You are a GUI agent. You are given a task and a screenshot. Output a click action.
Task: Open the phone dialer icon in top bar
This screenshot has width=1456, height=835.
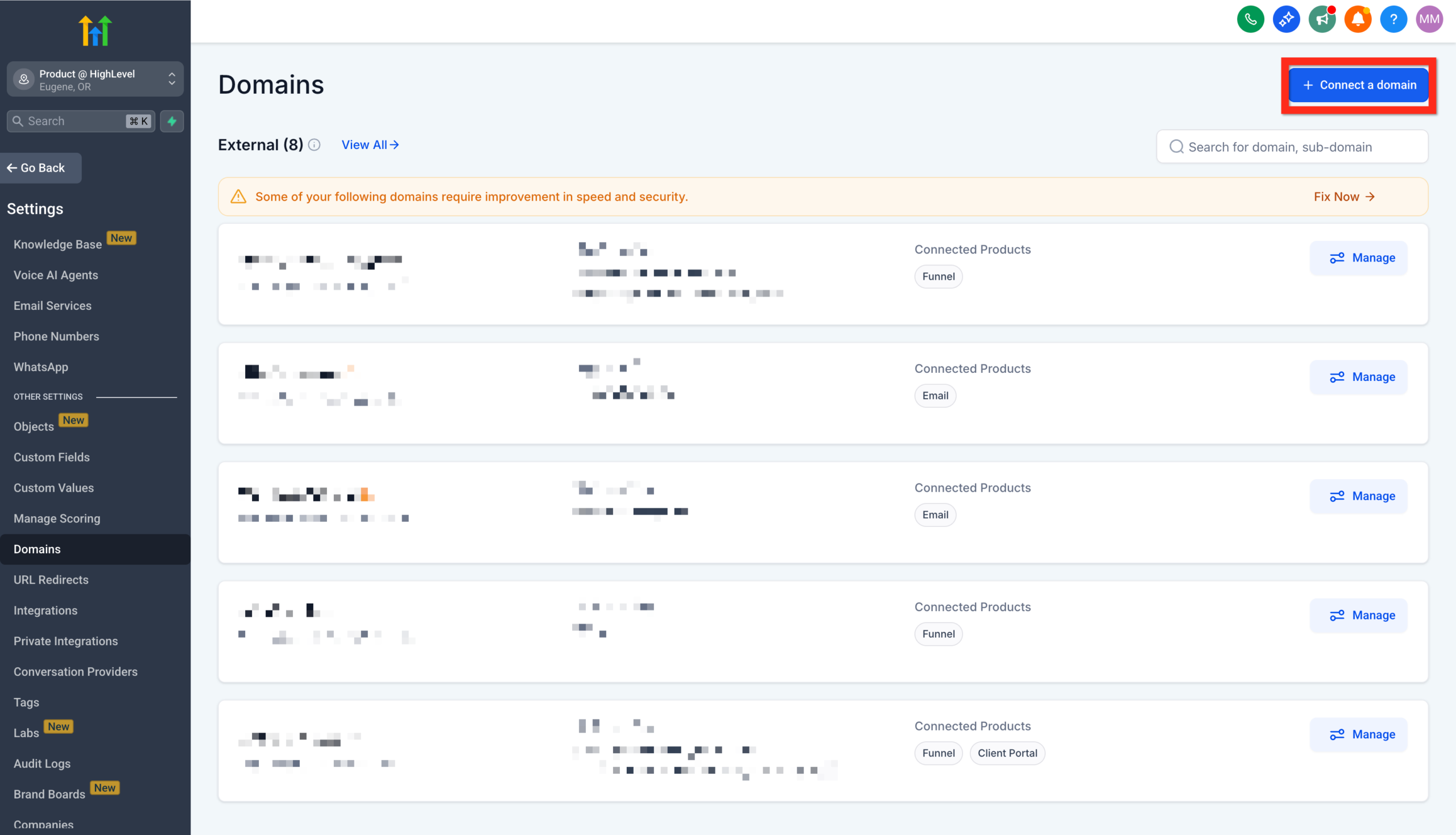tap(1251, 19)
